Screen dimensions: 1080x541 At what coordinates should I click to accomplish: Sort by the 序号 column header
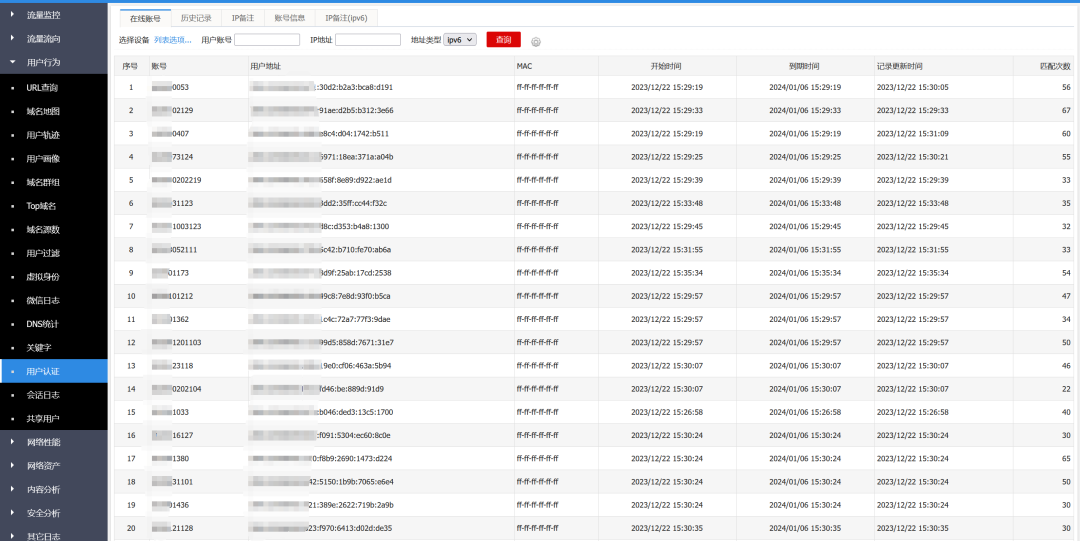point(129,66)
